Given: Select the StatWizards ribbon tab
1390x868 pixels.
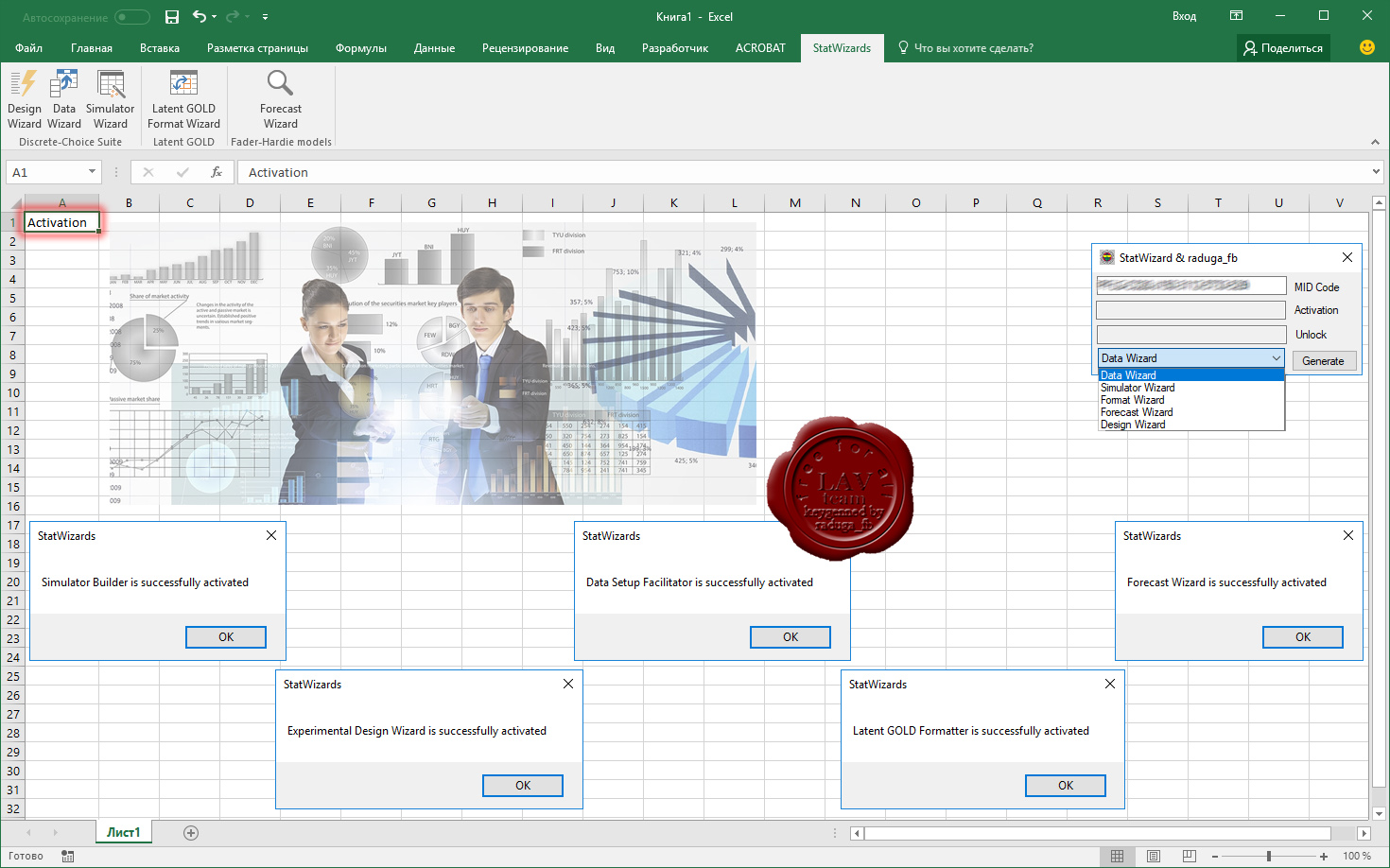Looking at the screenshot, I should pos(842,47).
